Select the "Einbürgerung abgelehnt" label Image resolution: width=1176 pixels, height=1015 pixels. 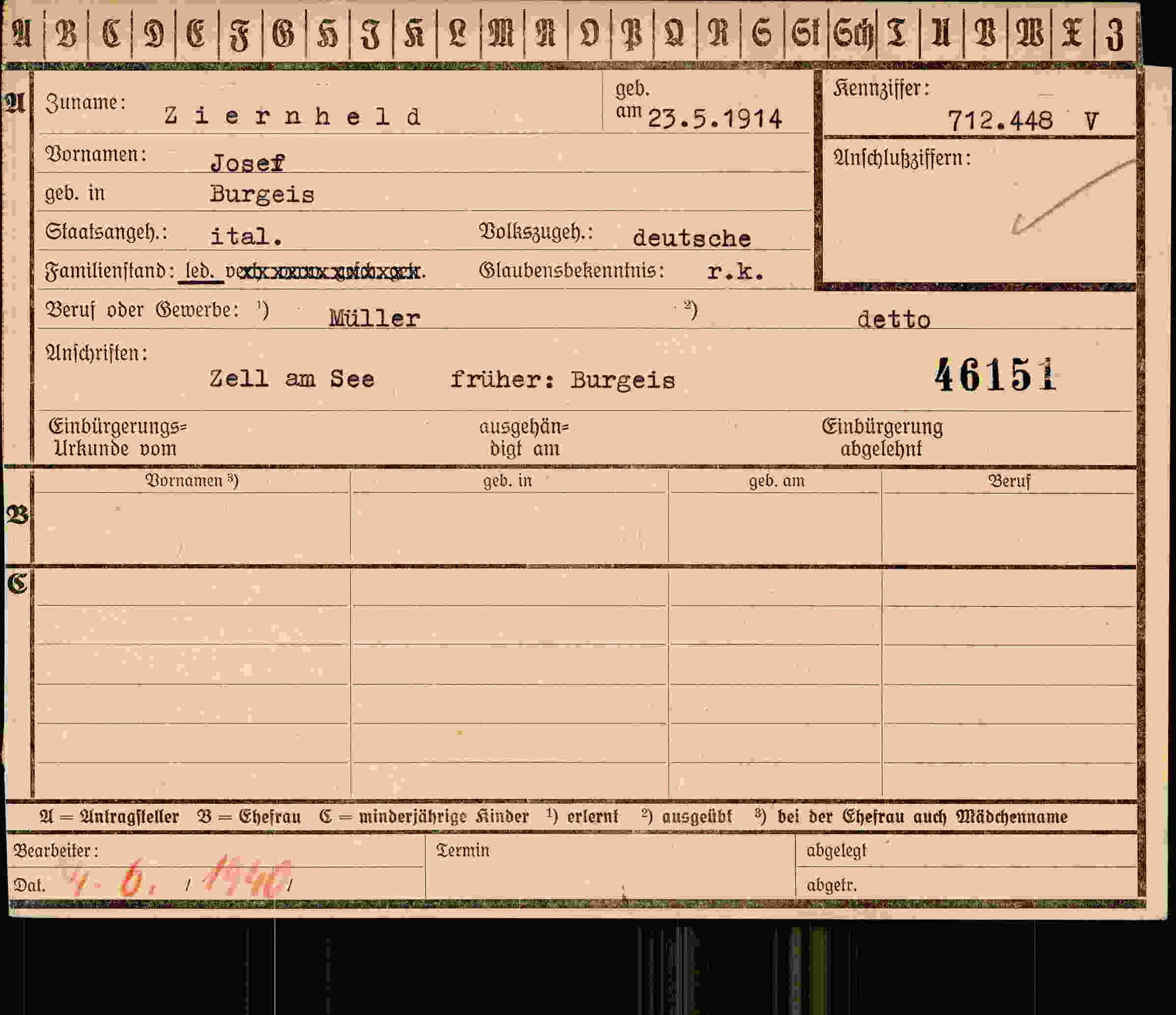(882, 438)
